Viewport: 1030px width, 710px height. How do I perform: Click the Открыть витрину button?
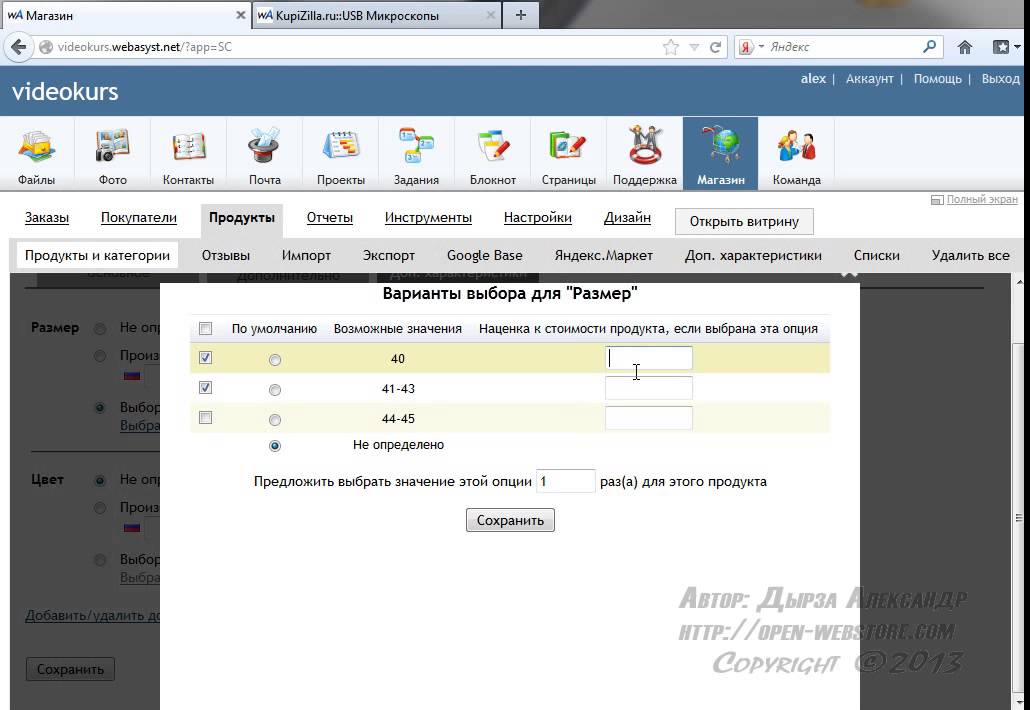(744, 221)
